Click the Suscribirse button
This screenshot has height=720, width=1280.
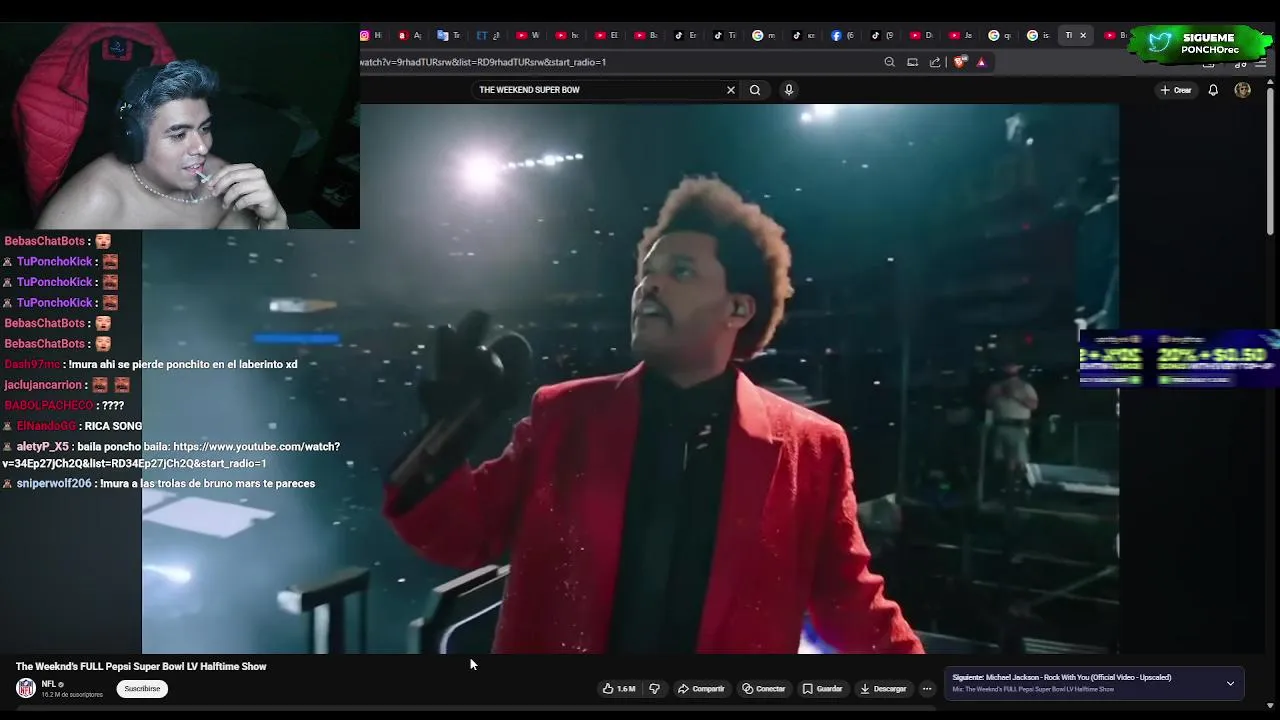142,689
